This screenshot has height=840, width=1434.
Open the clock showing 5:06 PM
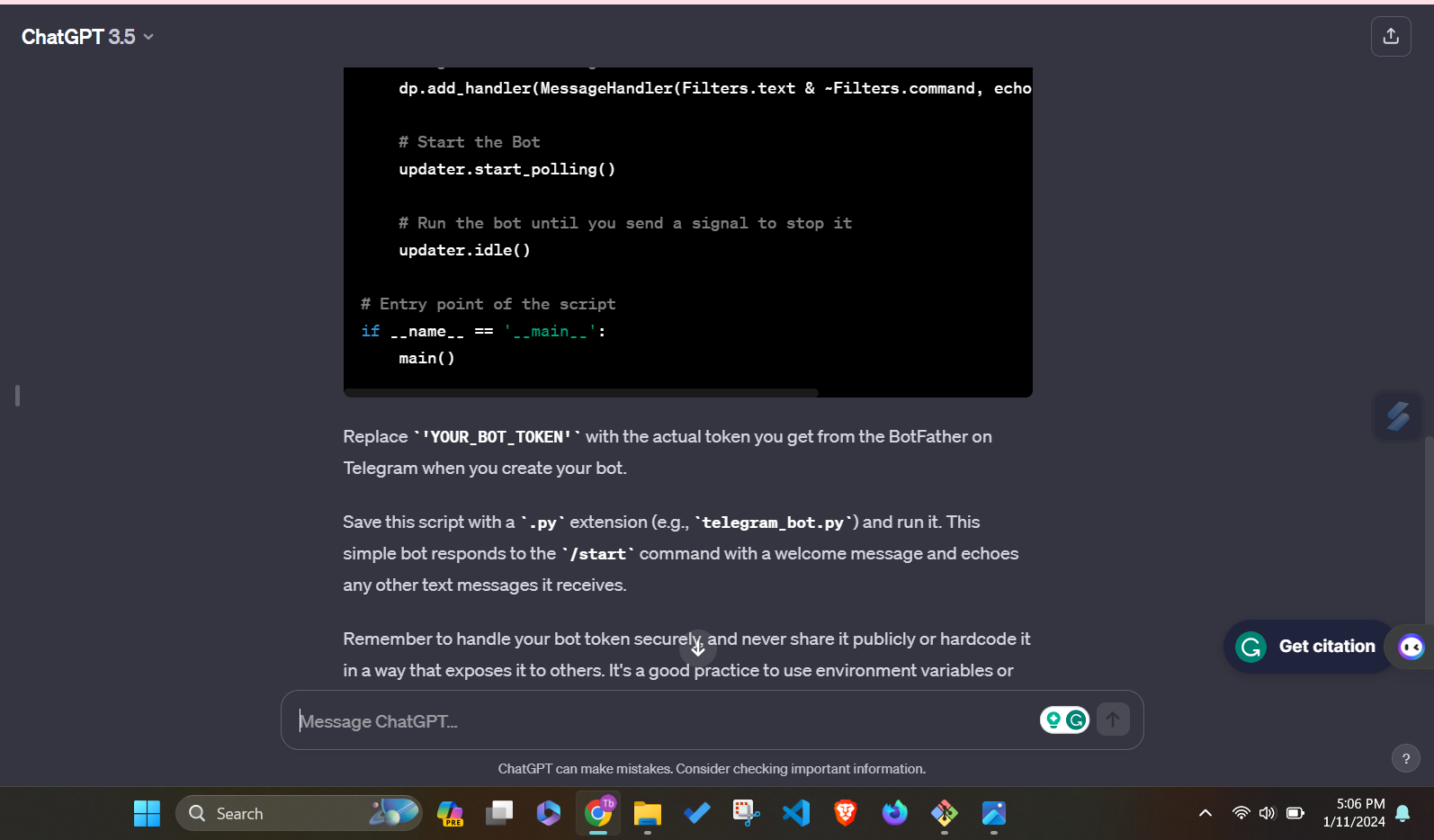point(1354,813)
